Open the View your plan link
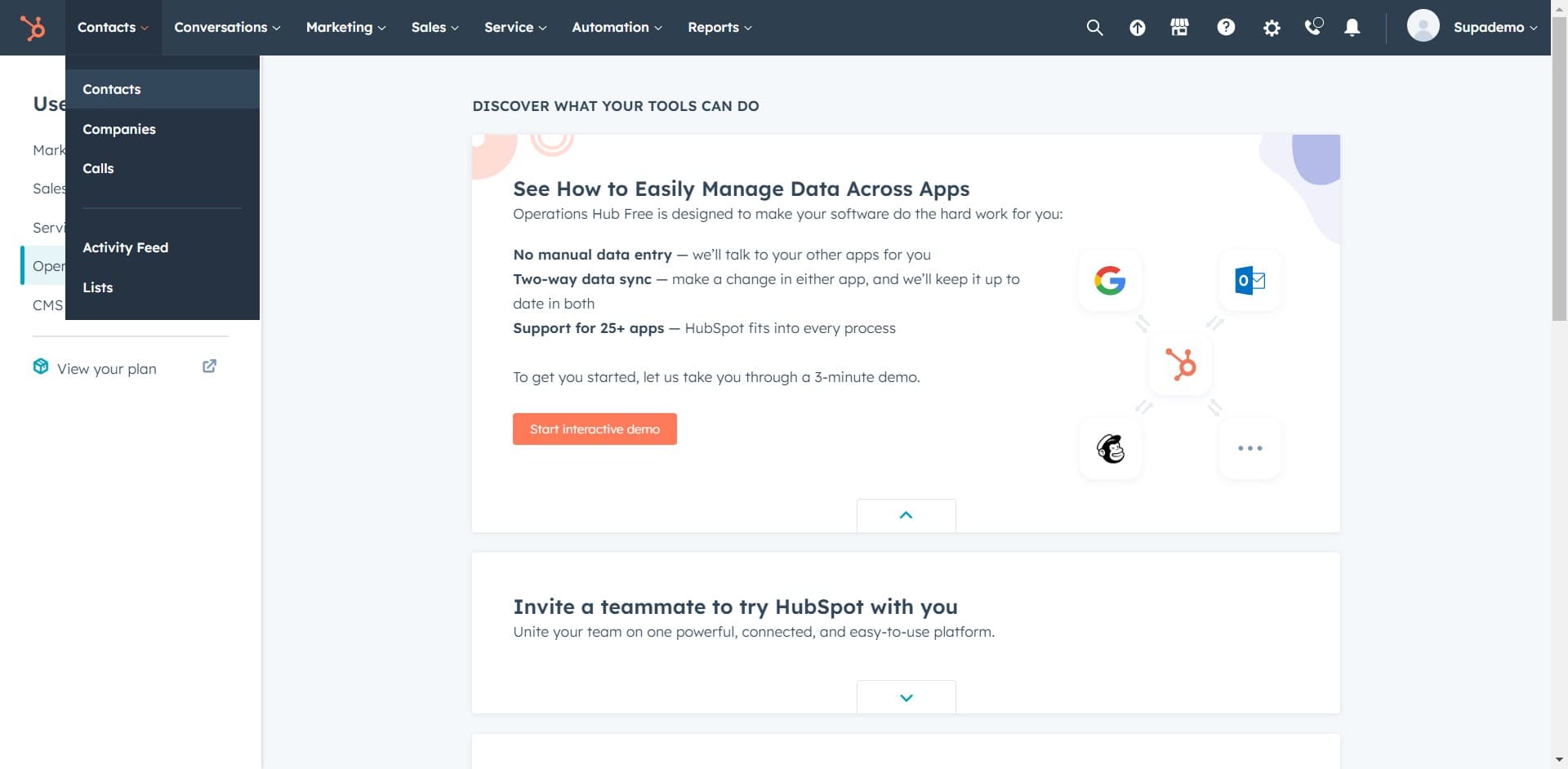 107,369
